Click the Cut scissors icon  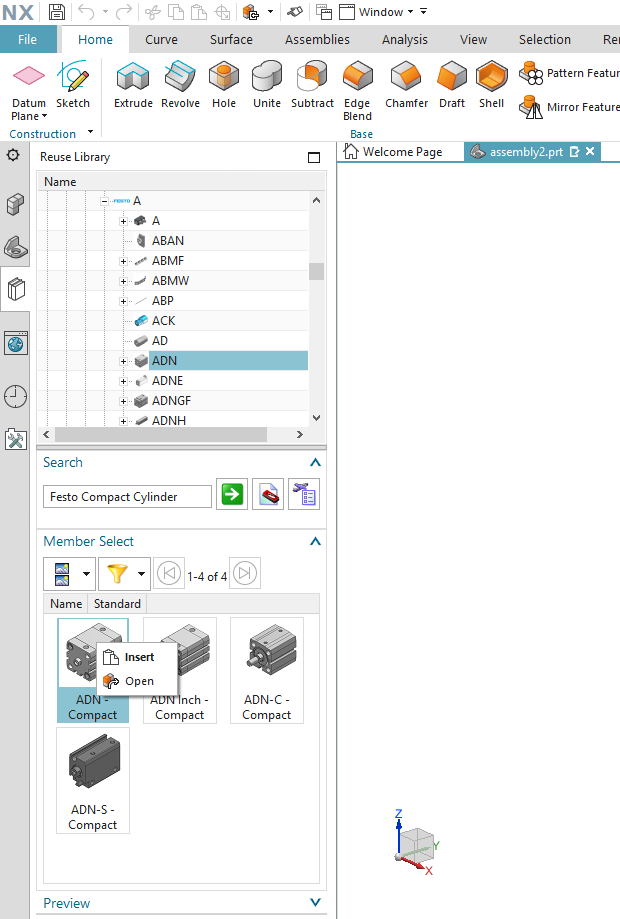click(153, 12)
